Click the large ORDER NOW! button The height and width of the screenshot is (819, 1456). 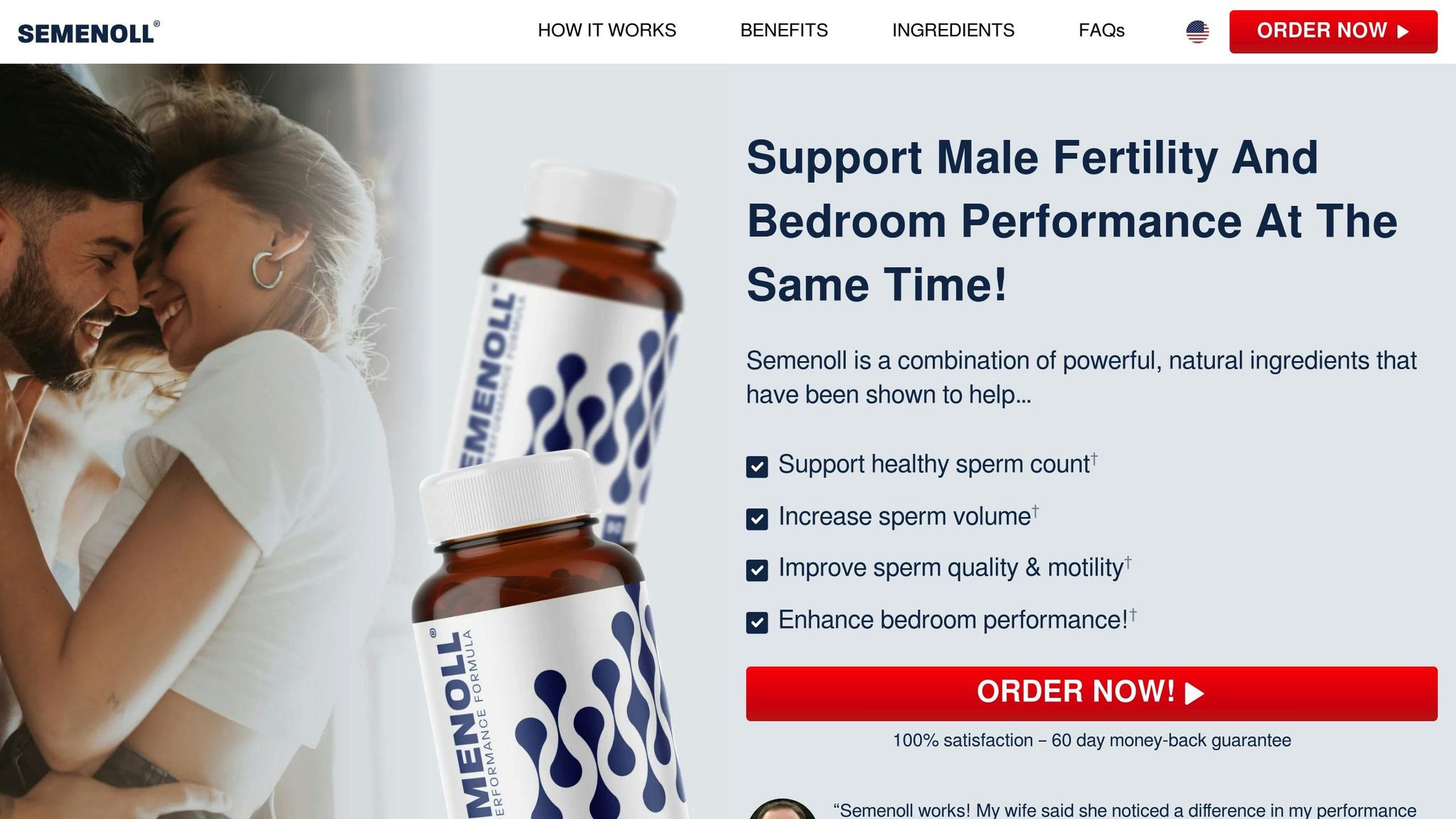point(1091,693)
